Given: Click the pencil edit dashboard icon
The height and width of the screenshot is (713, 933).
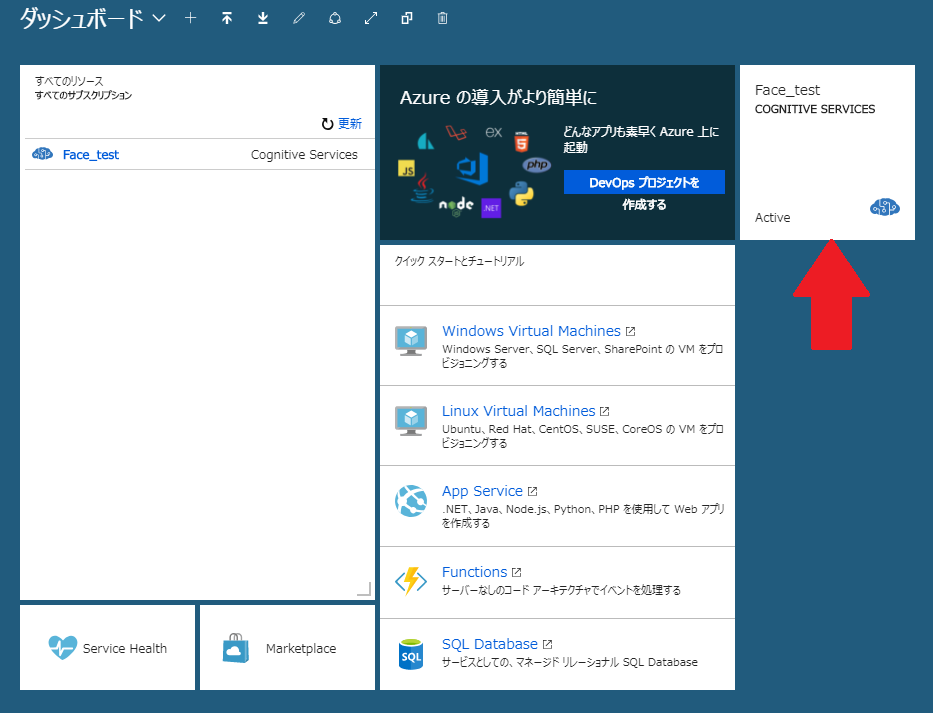Looking at the screenshot, I should click(x=299, y=18).
